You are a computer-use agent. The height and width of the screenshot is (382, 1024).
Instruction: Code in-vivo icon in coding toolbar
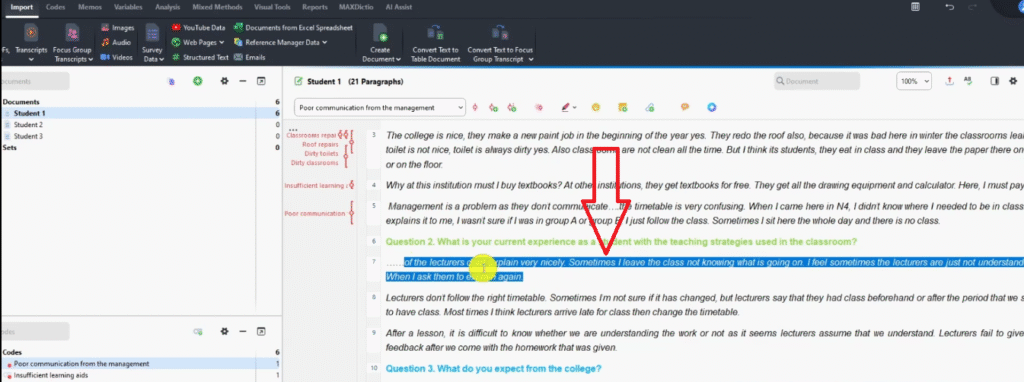512,107
